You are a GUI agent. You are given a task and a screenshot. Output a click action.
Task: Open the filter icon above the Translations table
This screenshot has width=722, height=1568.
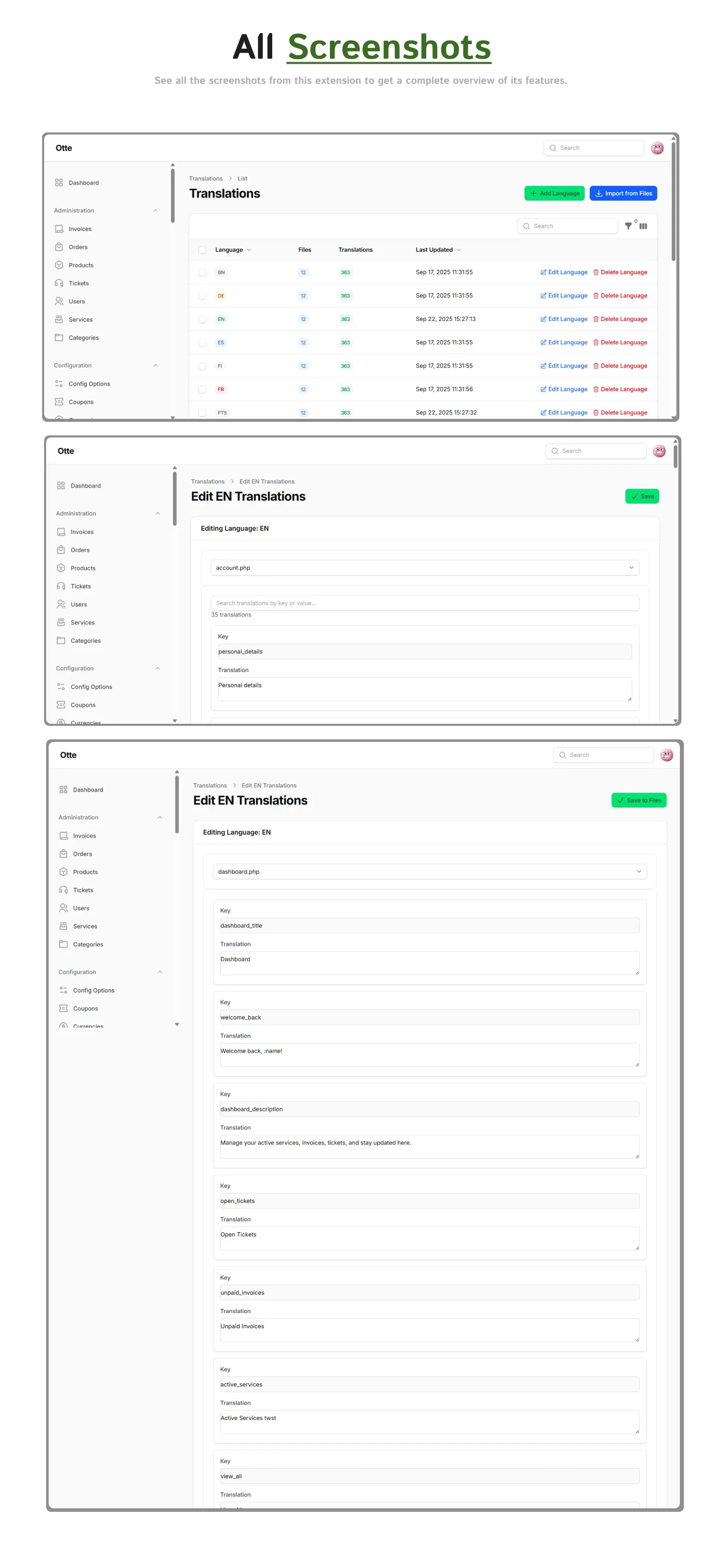point(628,226)
